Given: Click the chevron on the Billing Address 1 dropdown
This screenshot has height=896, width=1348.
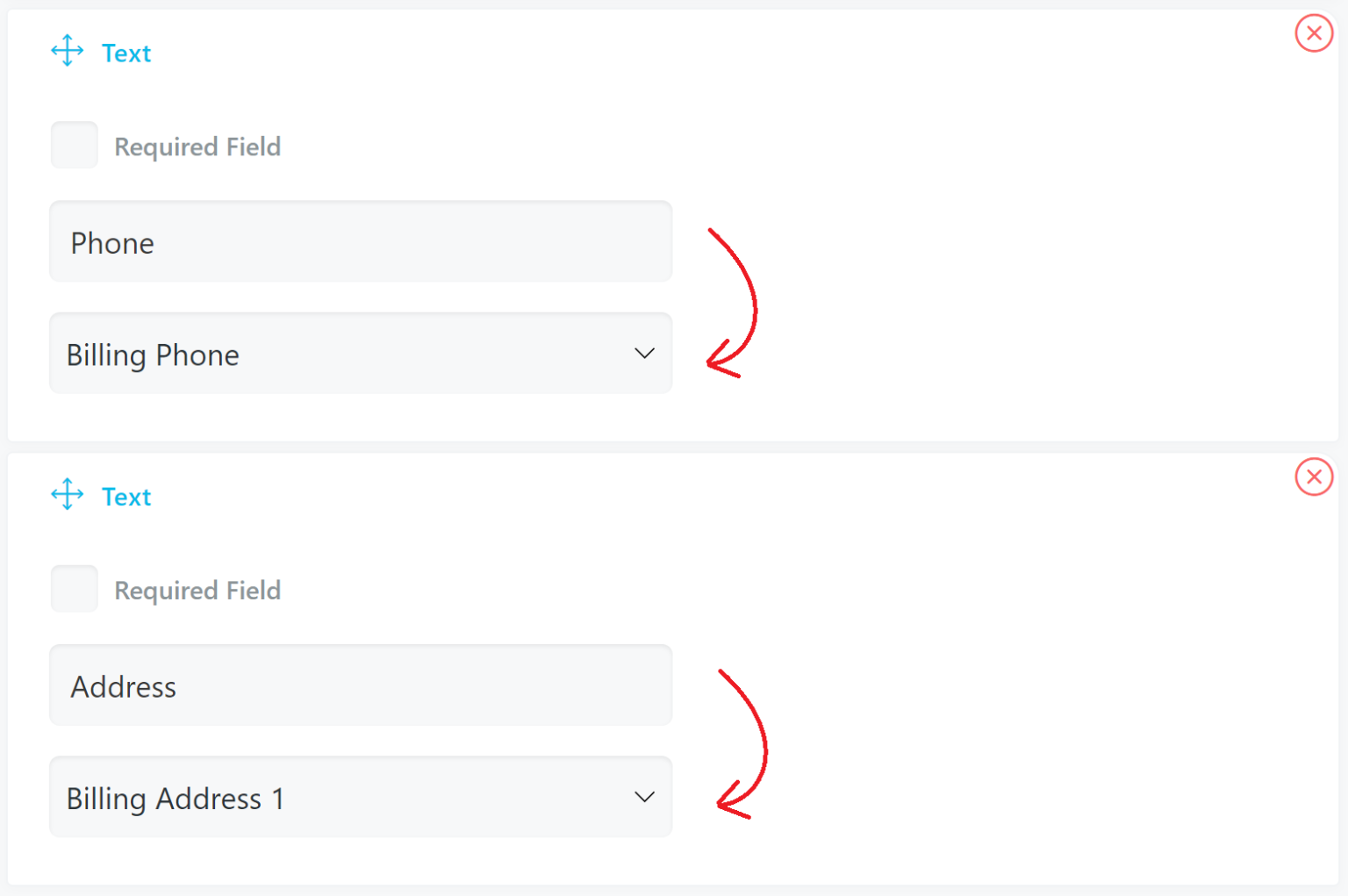Looking at the screenshot, I should [x=644, y=798].
